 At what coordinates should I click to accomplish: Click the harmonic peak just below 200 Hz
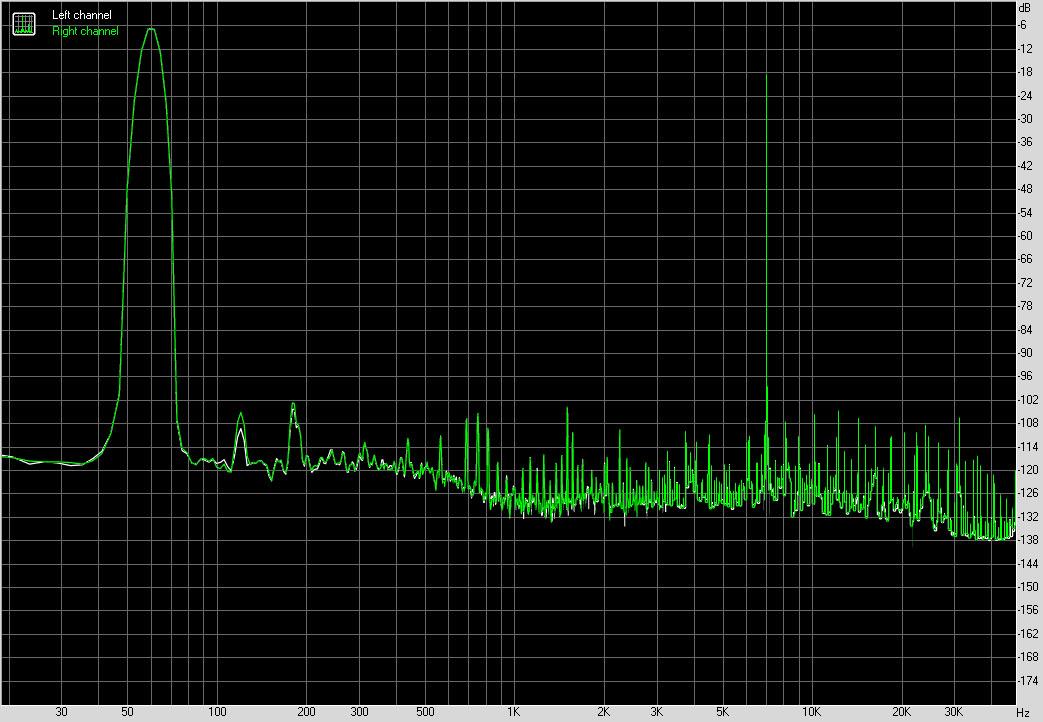[293, 404]
